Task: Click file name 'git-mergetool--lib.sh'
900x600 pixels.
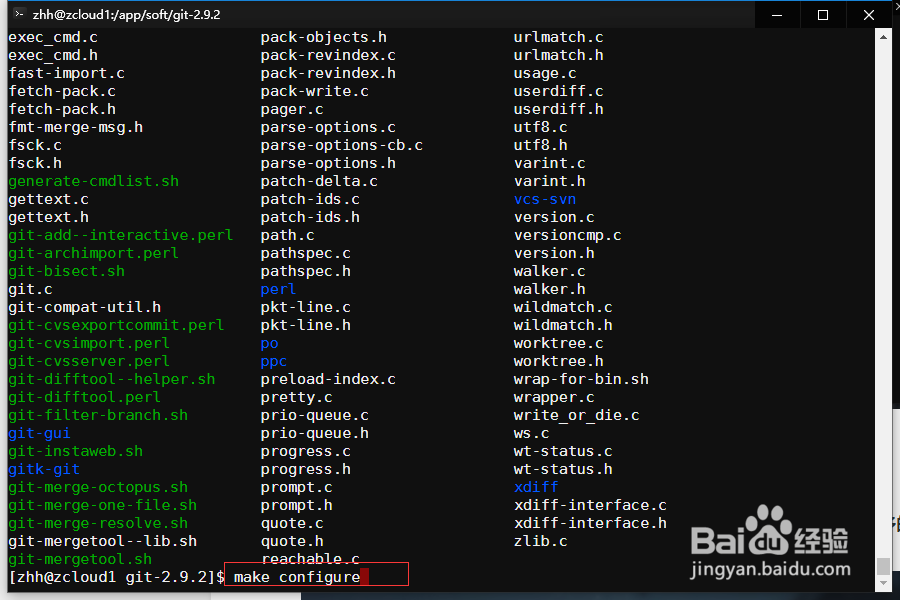Action: click(x=103, y=541)
